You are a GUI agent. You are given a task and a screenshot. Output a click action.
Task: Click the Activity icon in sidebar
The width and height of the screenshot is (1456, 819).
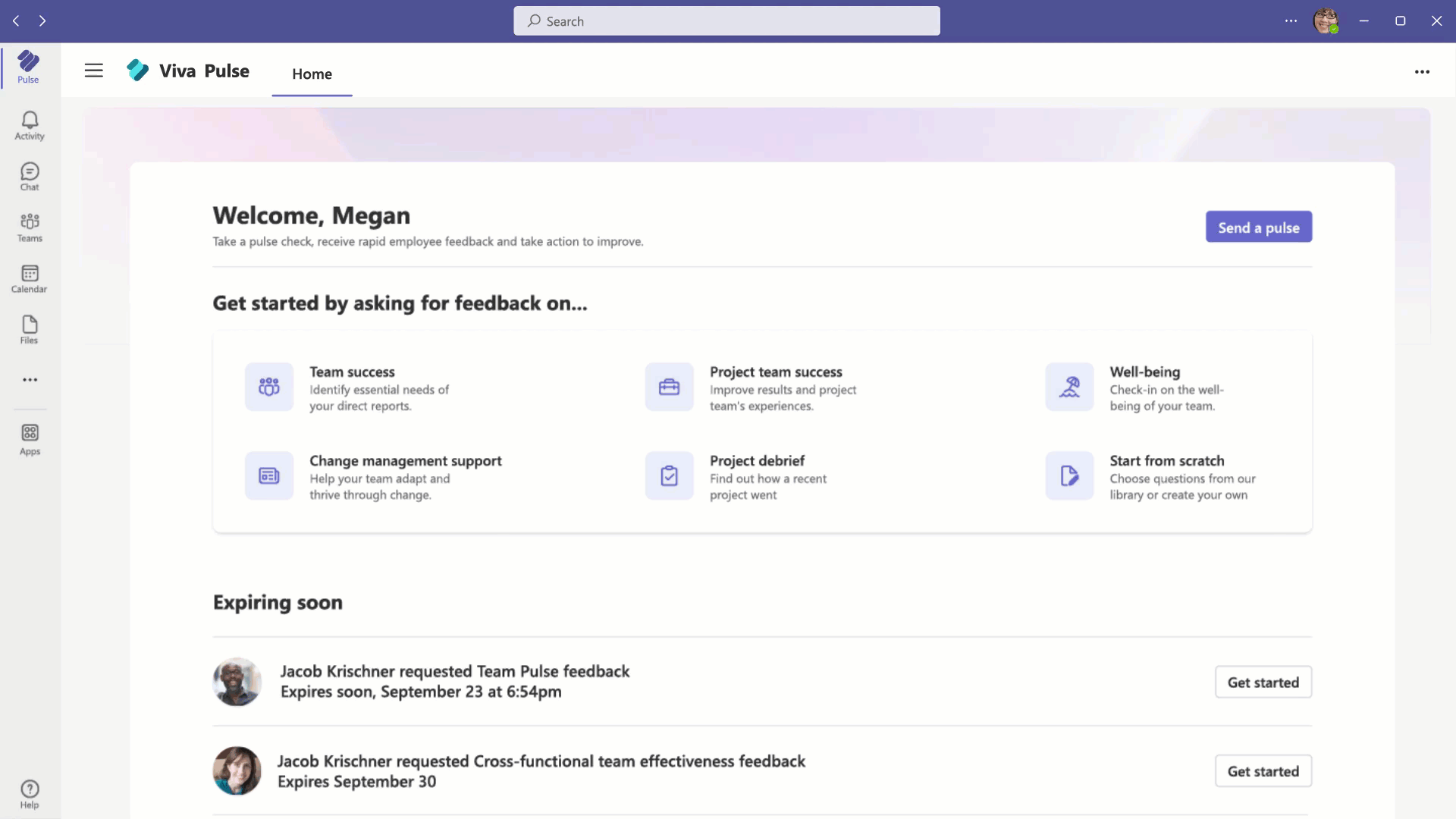29,124
